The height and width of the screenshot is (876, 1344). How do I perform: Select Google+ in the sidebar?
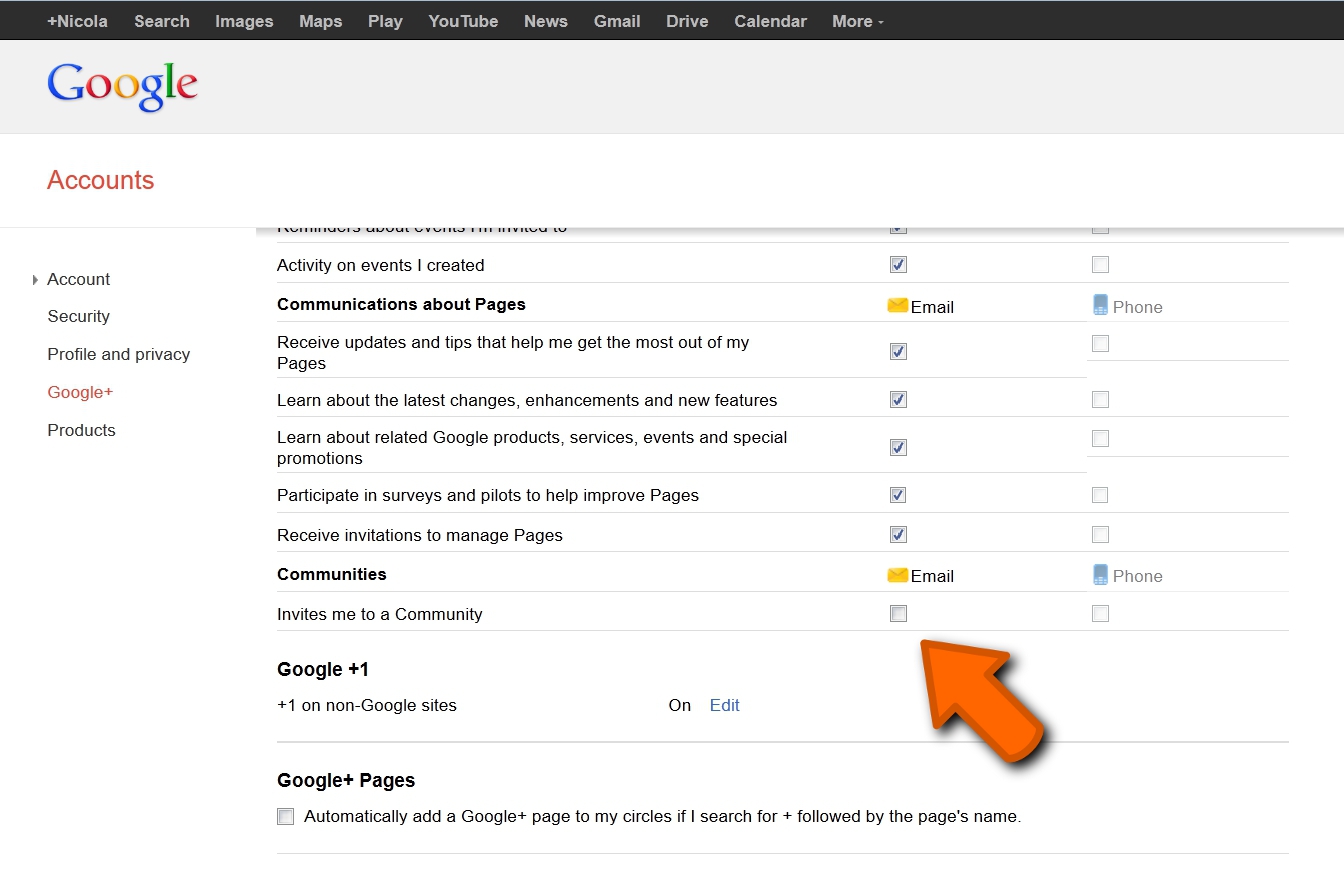pos(80,392)
